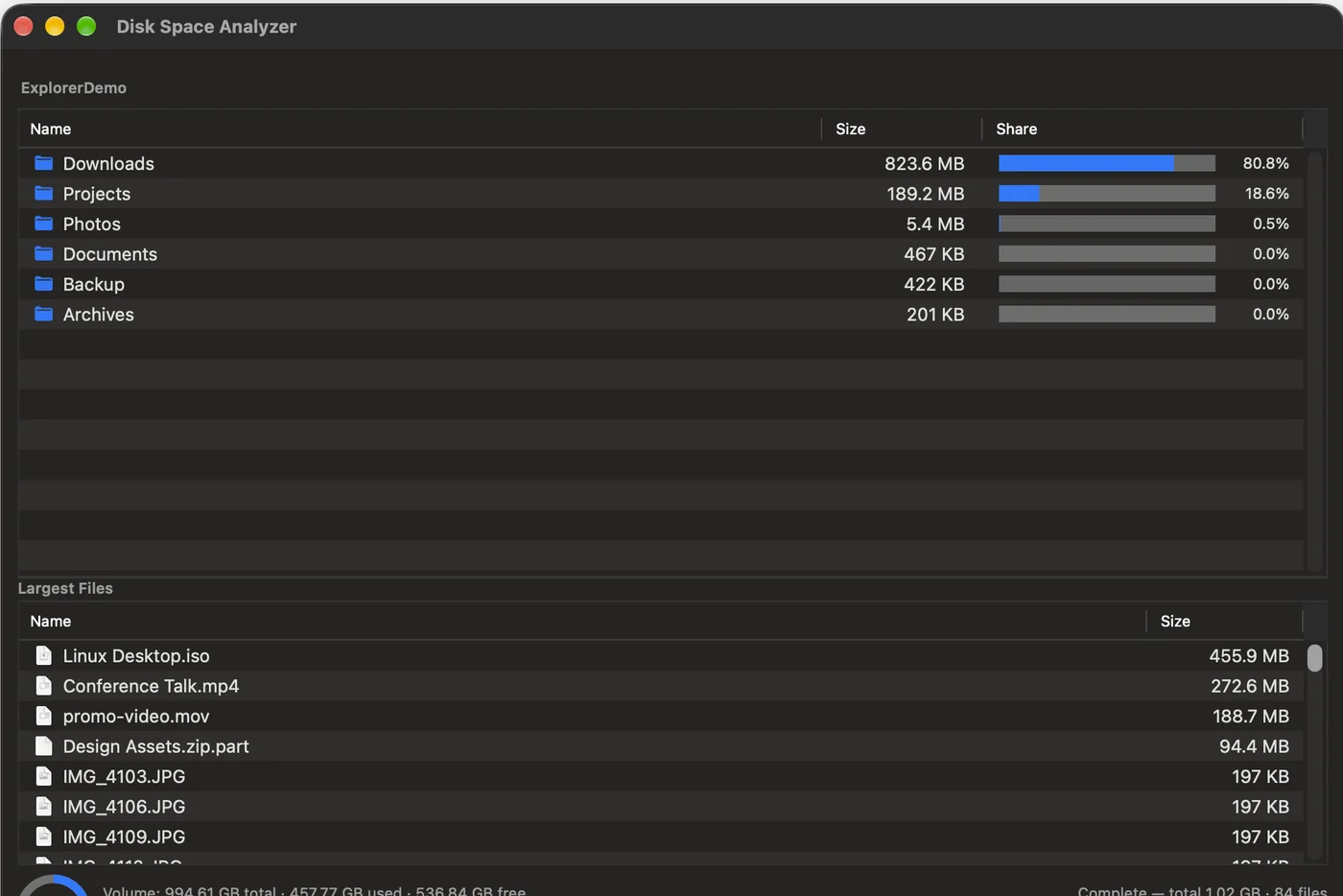
Task: Click the Photos folder icon
Action: [43, 224]
